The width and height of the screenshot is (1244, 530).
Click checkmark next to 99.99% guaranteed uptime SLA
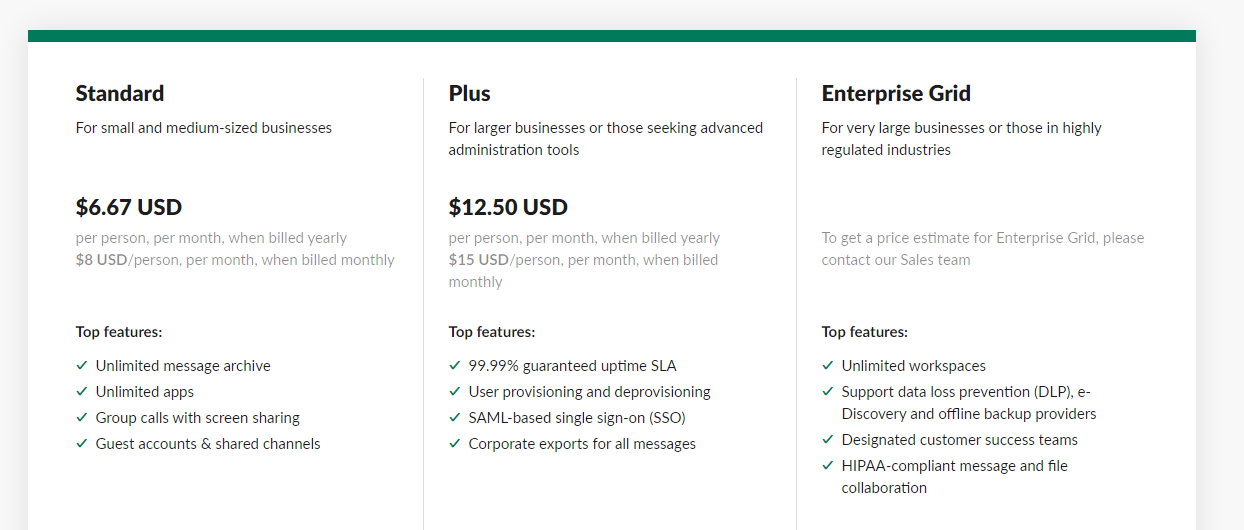pyautogui.click(x=455, y=366)
